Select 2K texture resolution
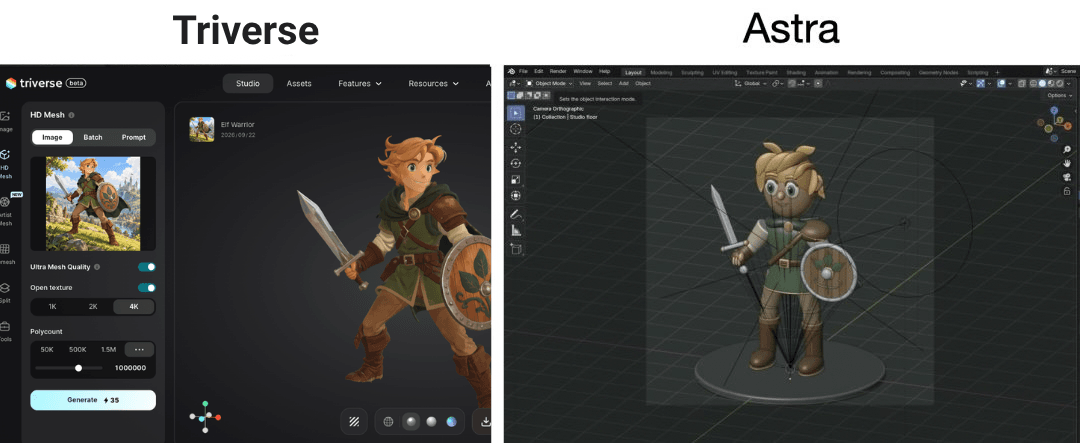The width and height of the screenshot is (1080, 443). coord(93,307)
